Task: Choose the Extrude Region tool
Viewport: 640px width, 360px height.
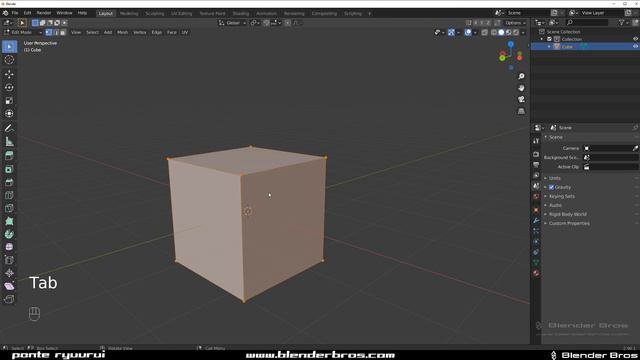Action: coord(9,156)
